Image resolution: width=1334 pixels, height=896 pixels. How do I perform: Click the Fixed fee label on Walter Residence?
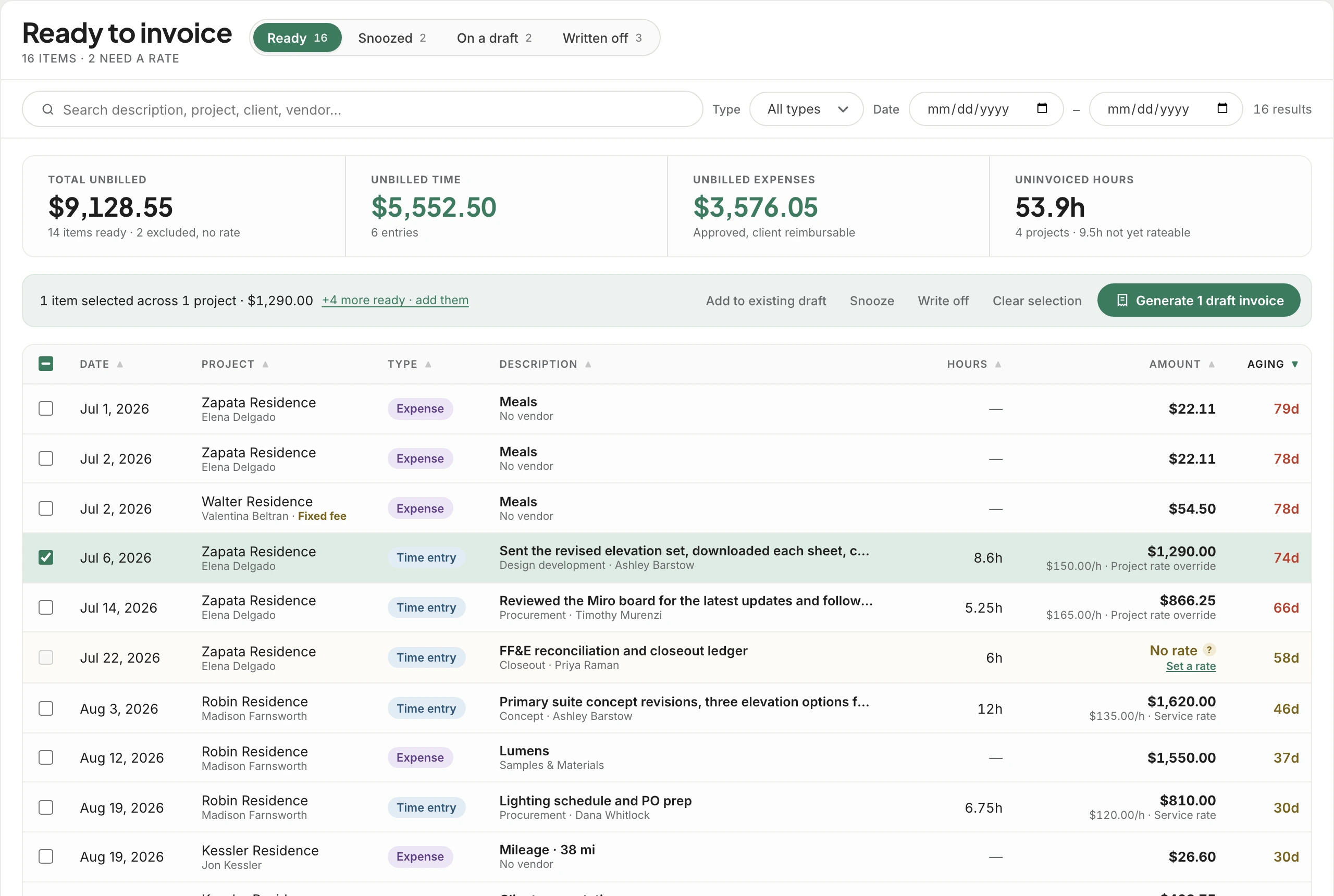323,516
